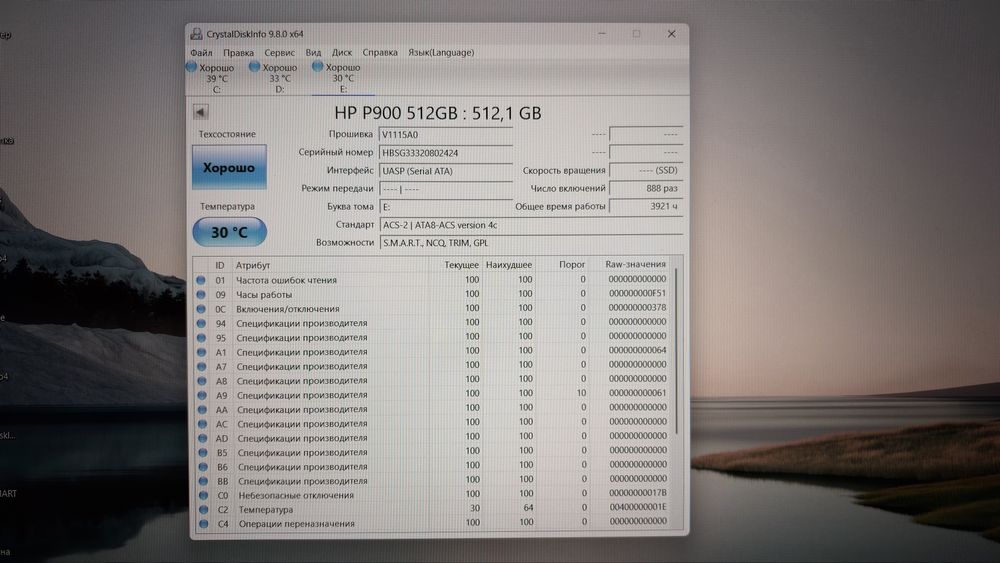This screenshot has width=1000, height=563.
Task: Click status dot of attribute 95
Action: point(202,337)
